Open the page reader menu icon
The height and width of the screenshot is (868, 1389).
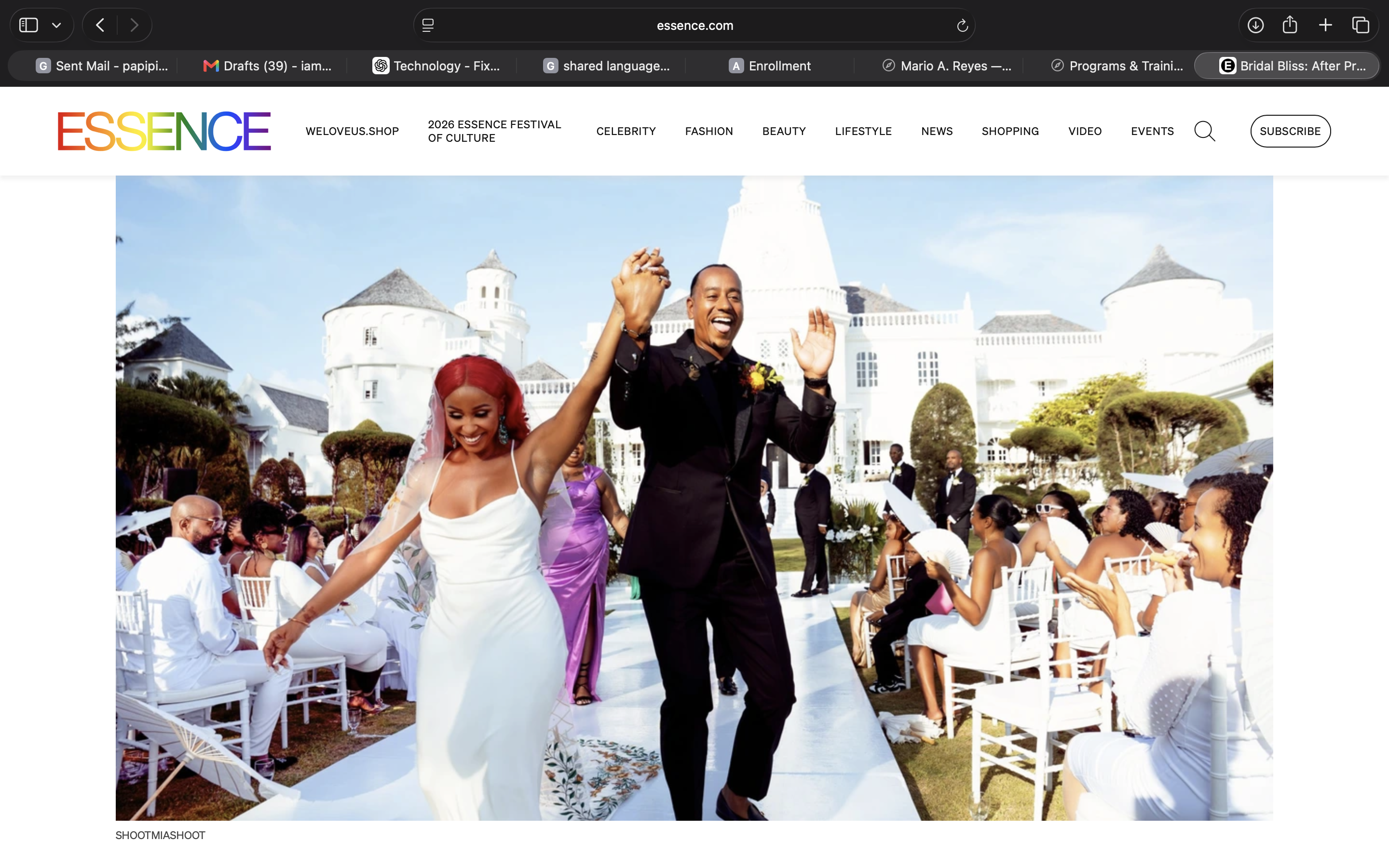(428, 25)
